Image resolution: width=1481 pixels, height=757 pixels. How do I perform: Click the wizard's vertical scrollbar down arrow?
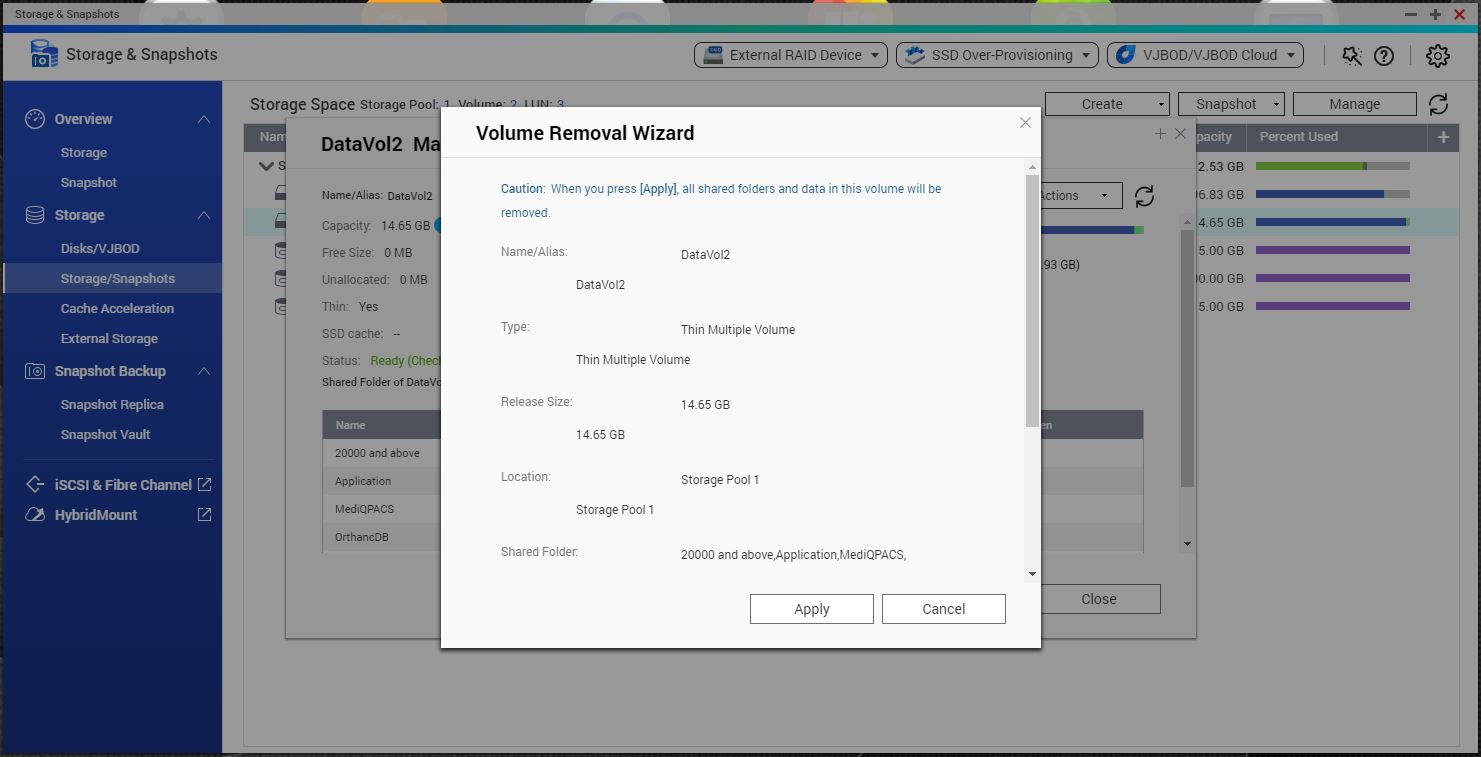(1032, 574)
